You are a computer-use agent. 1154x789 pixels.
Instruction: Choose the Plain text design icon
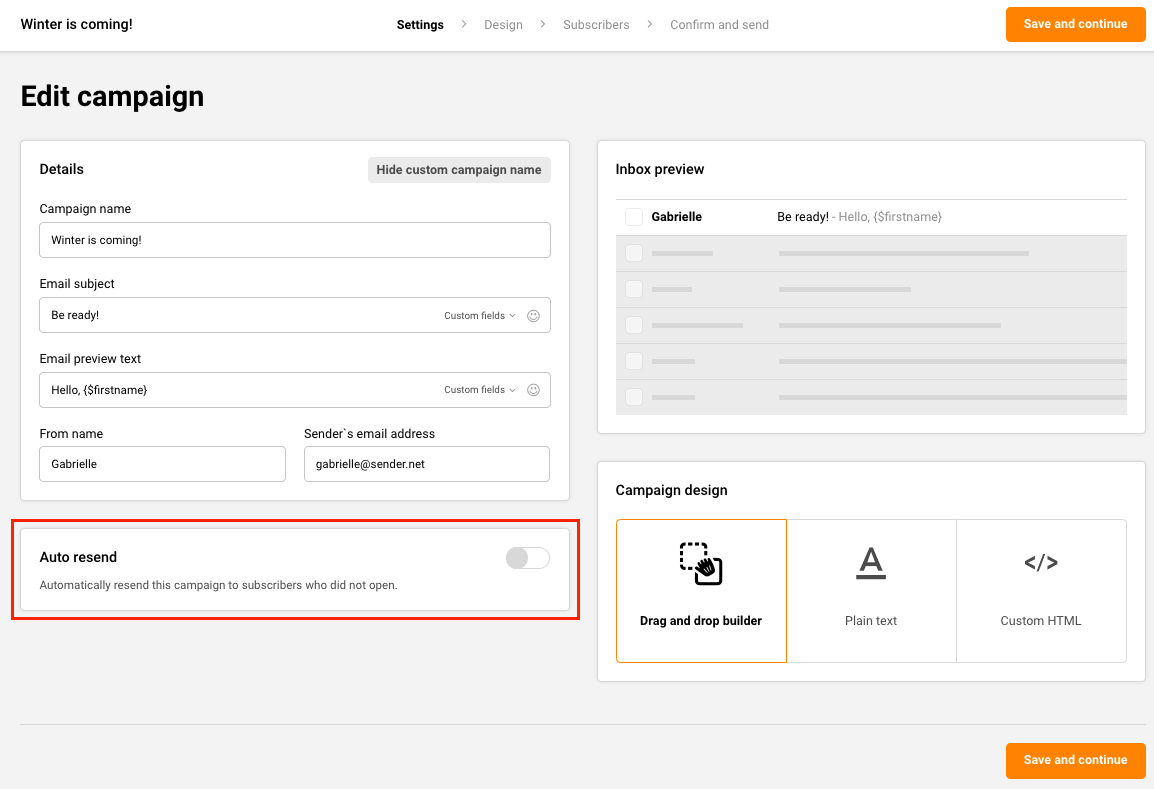871,563
